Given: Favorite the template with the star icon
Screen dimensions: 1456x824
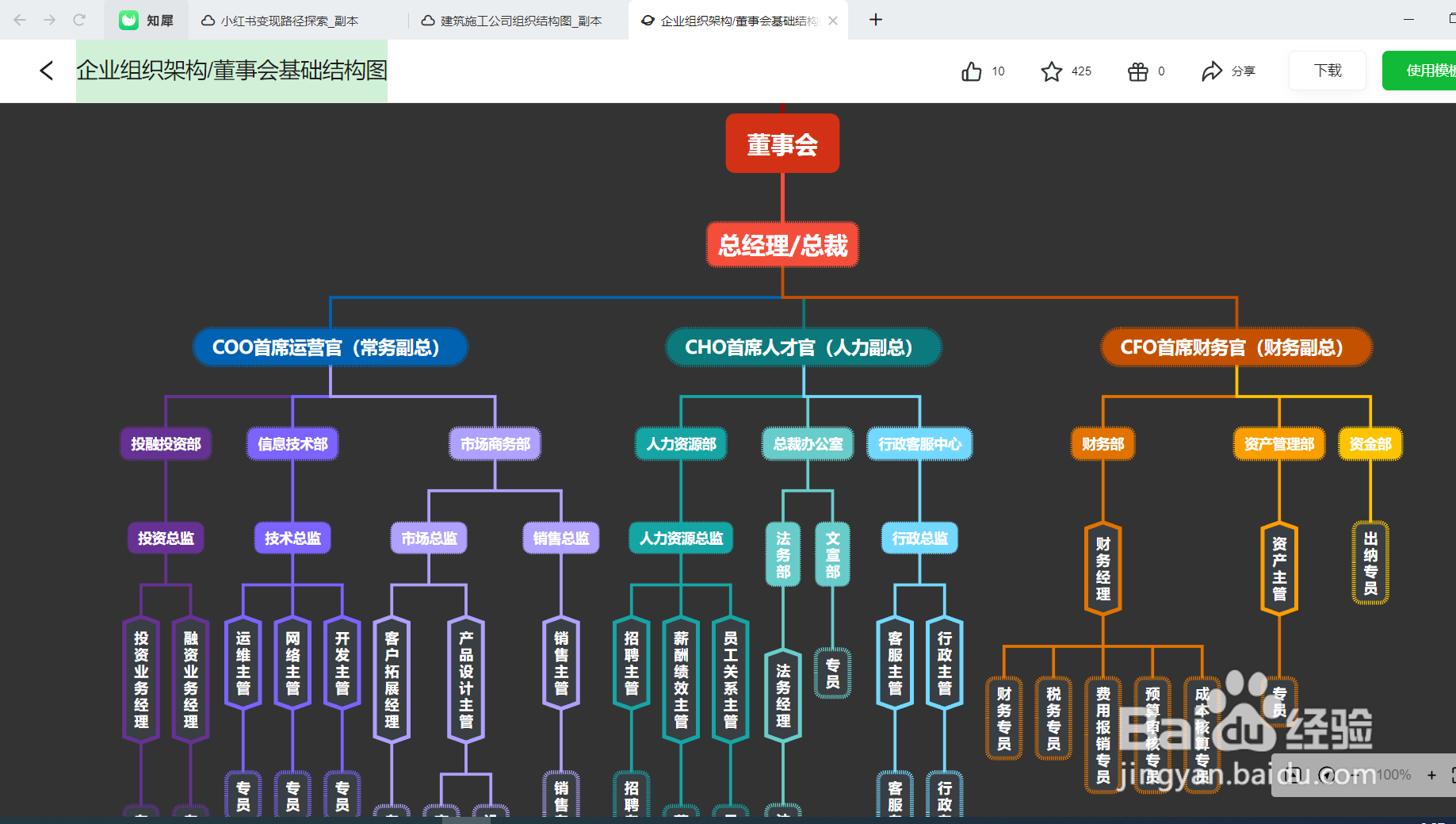Looking at the screenshot, I should pyautogui.click(x=1052, y=71).
